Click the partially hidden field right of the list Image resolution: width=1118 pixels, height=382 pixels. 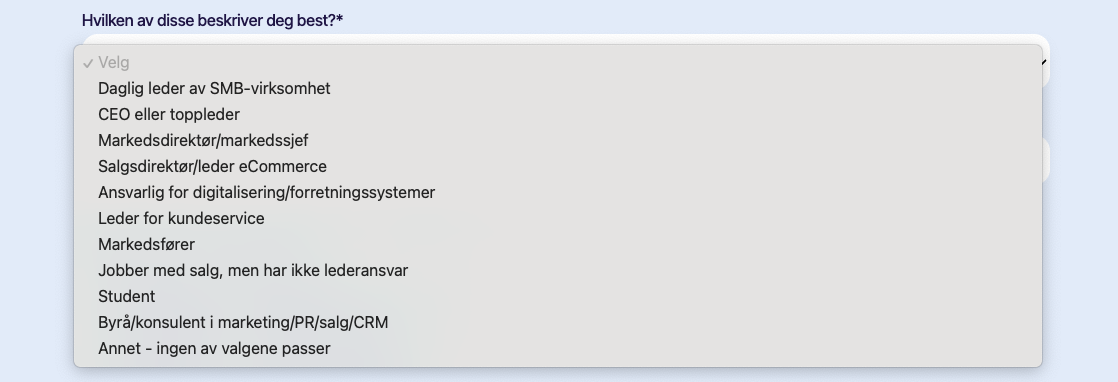pos(1046,160)
